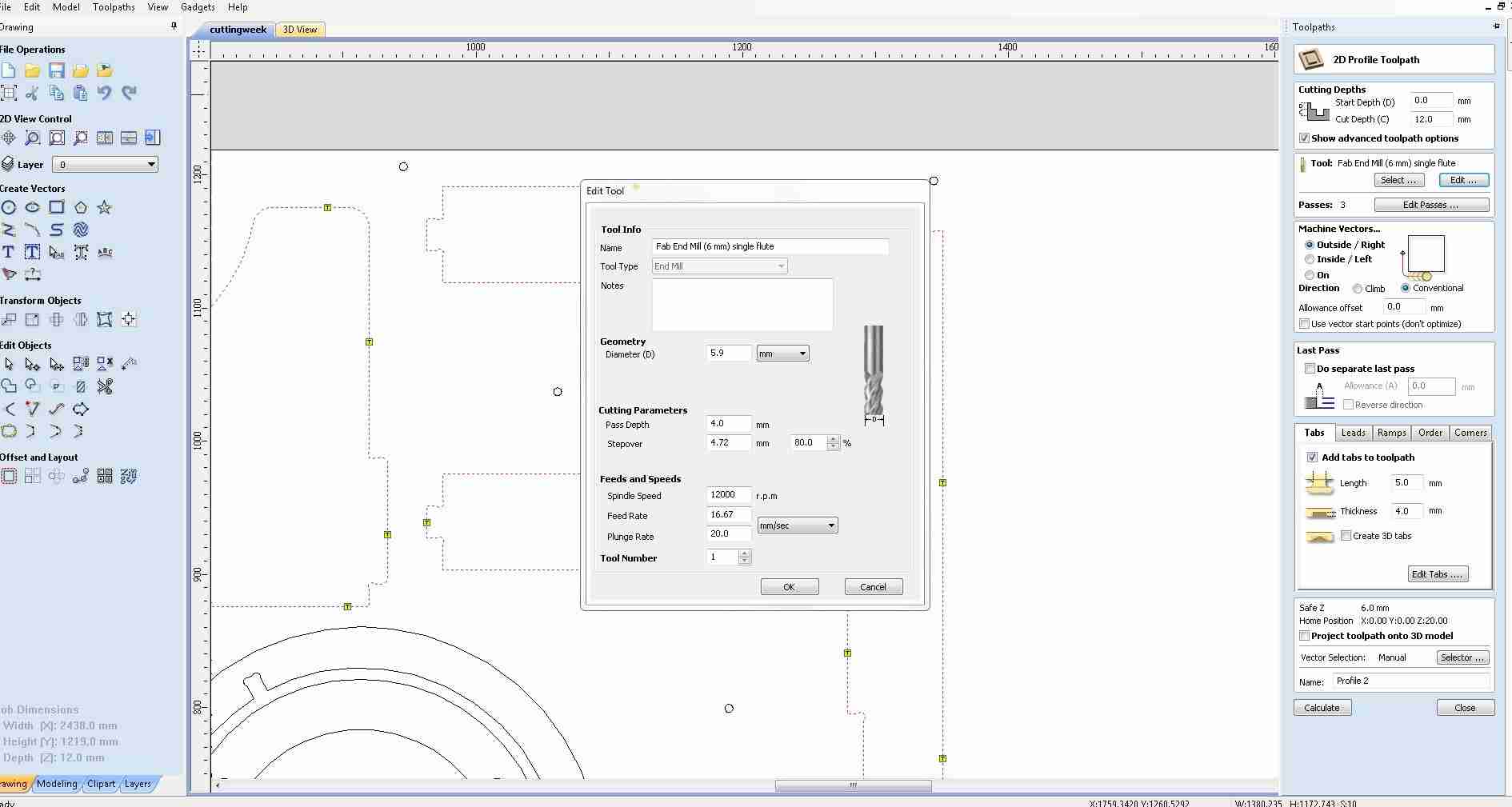This screenshot has height=807, width=1512.
Task: Select the Draw Ellipse tool
Action: (32, 207)
